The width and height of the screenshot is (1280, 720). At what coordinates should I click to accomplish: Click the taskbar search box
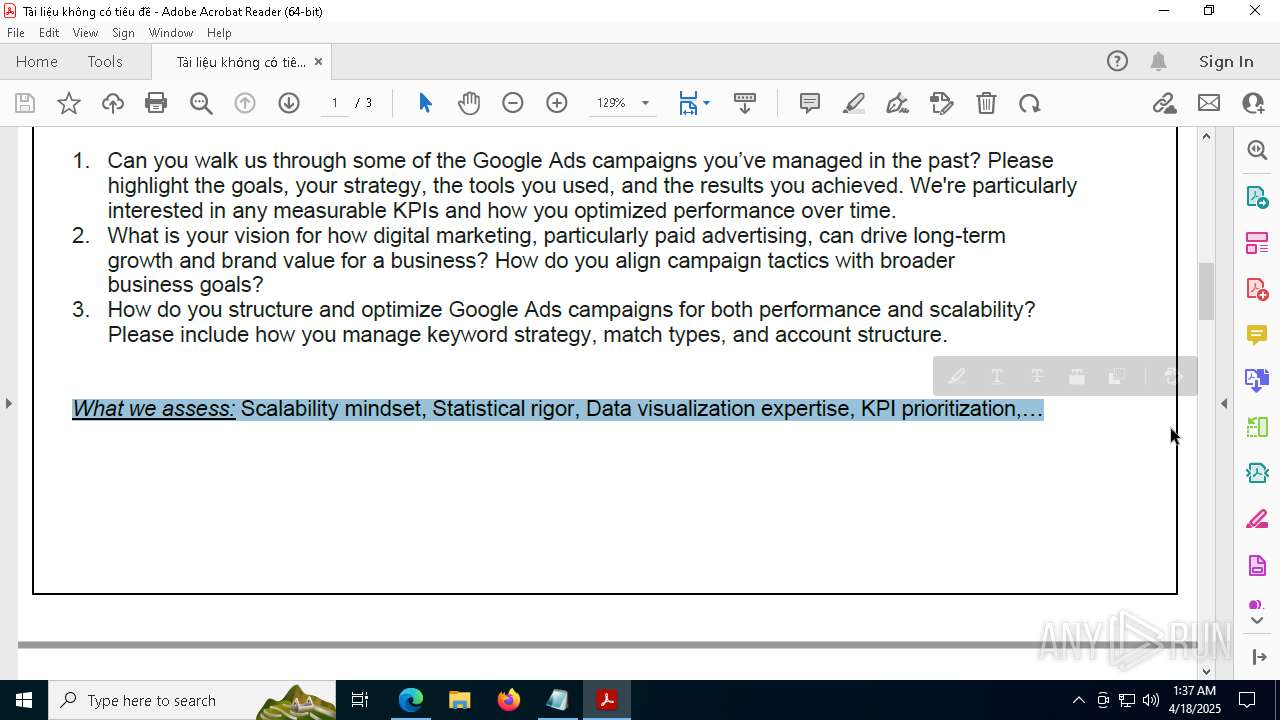(193, 700)
